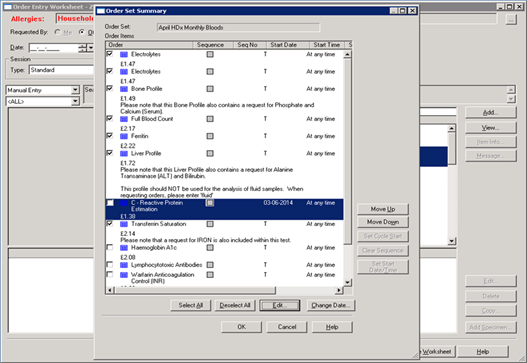Click the Date spinner arrows
Image resolution: width=527 pixels, height=363 pixels.
pos(83,48)
